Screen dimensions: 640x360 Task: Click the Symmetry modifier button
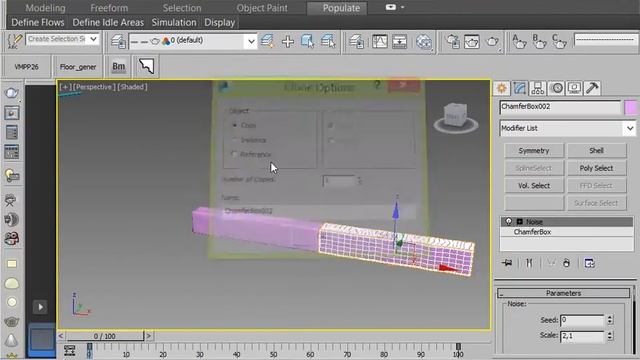click(534, 151)
